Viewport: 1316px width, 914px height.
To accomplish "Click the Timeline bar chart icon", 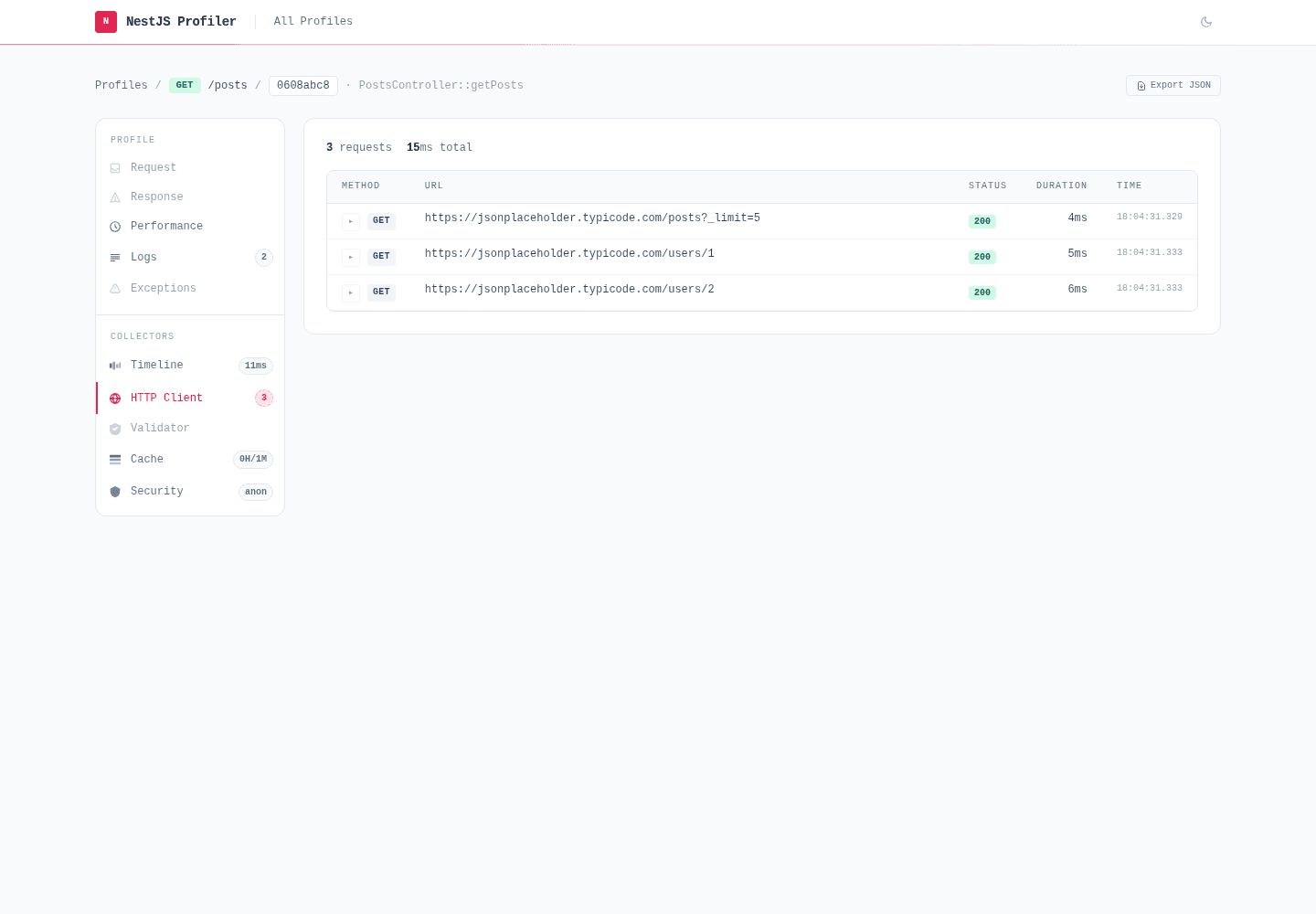I will [x=115, y=366].
